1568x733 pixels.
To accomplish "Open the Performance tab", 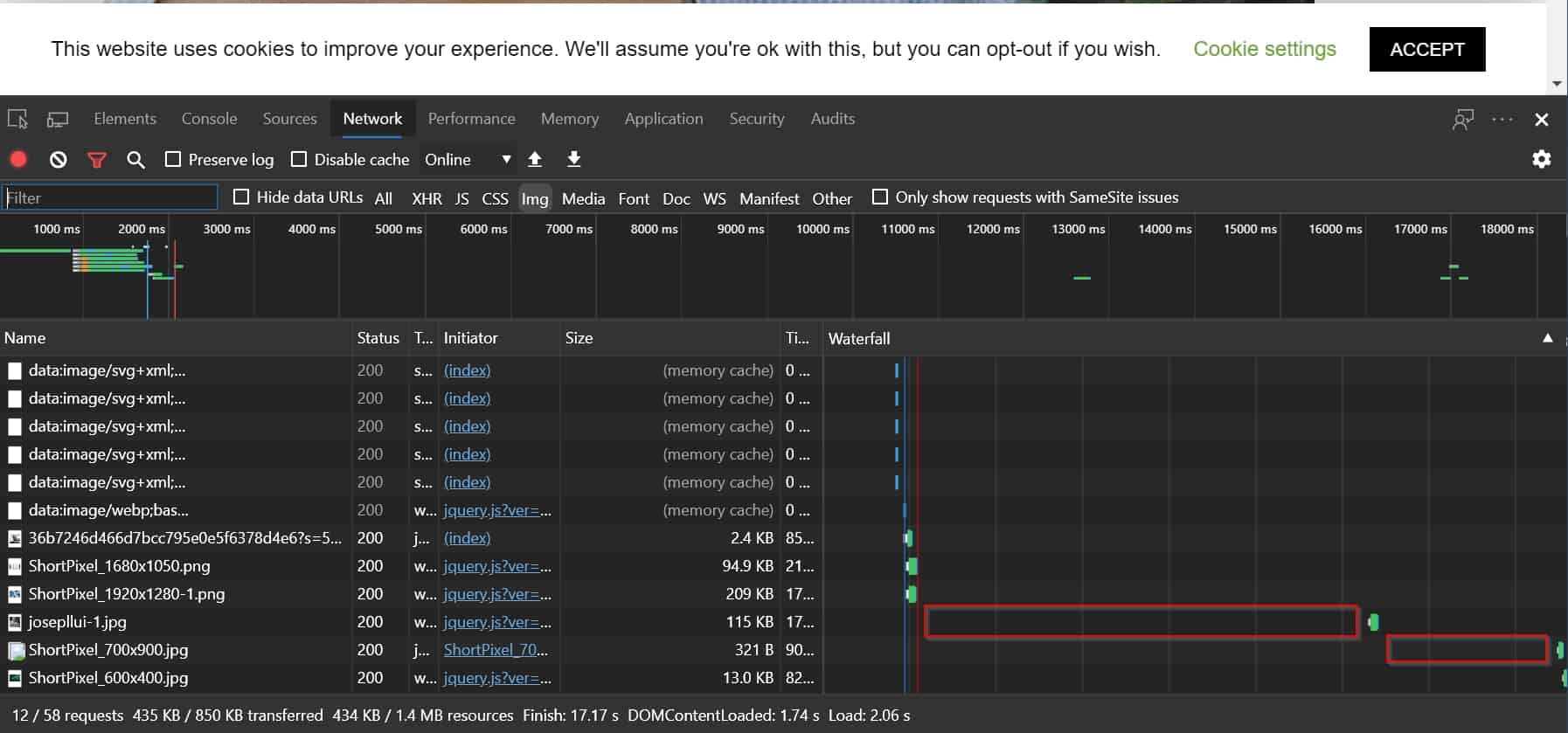I will pyautogui.click(x=471, y=119).
